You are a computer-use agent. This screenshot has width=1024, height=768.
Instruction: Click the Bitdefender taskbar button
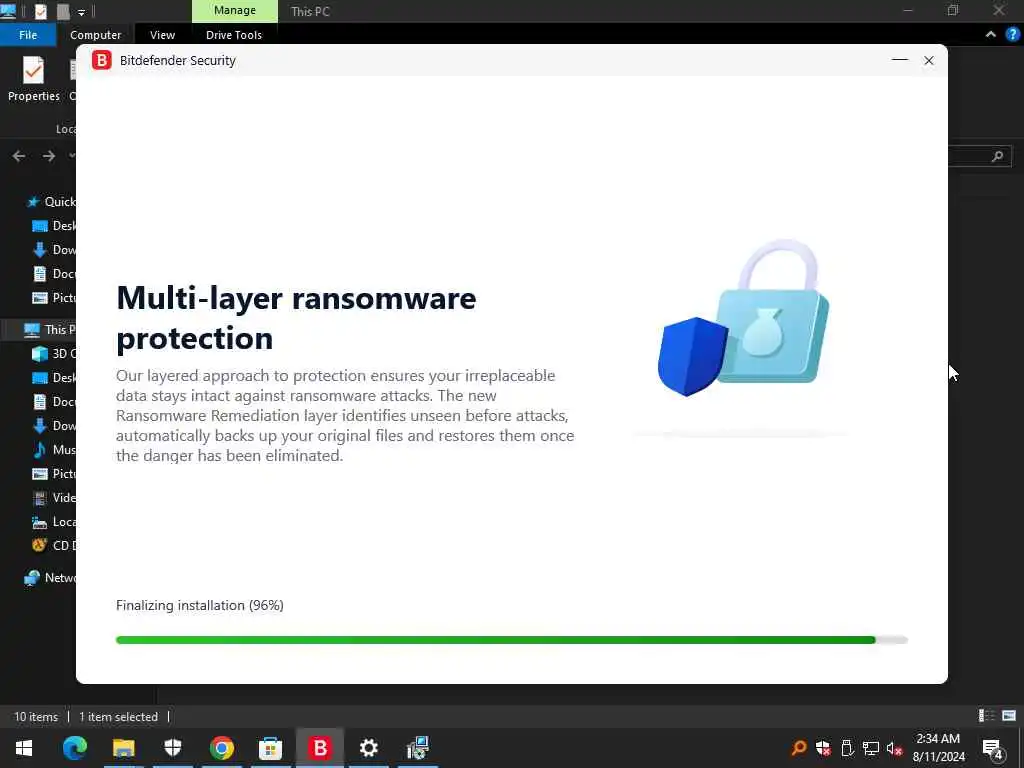click(320, 748)
